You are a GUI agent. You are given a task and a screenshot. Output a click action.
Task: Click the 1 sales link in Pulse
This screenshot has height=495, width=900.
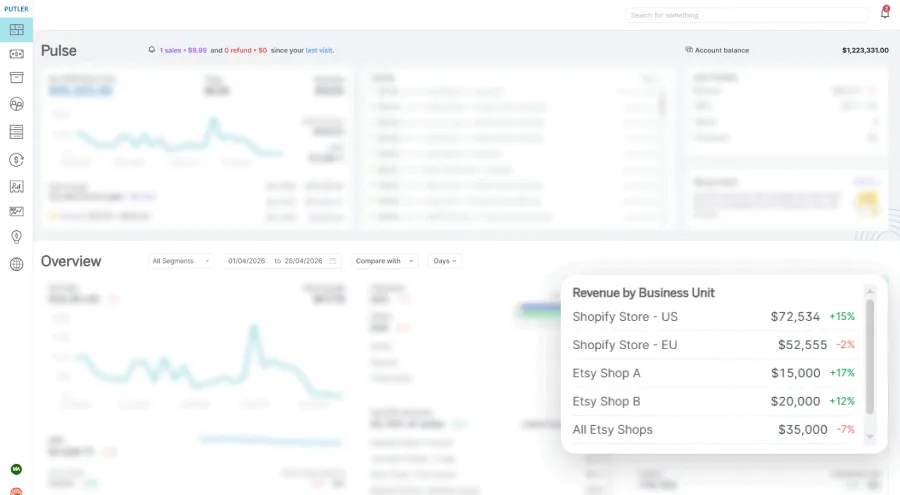tap(170, 51)
